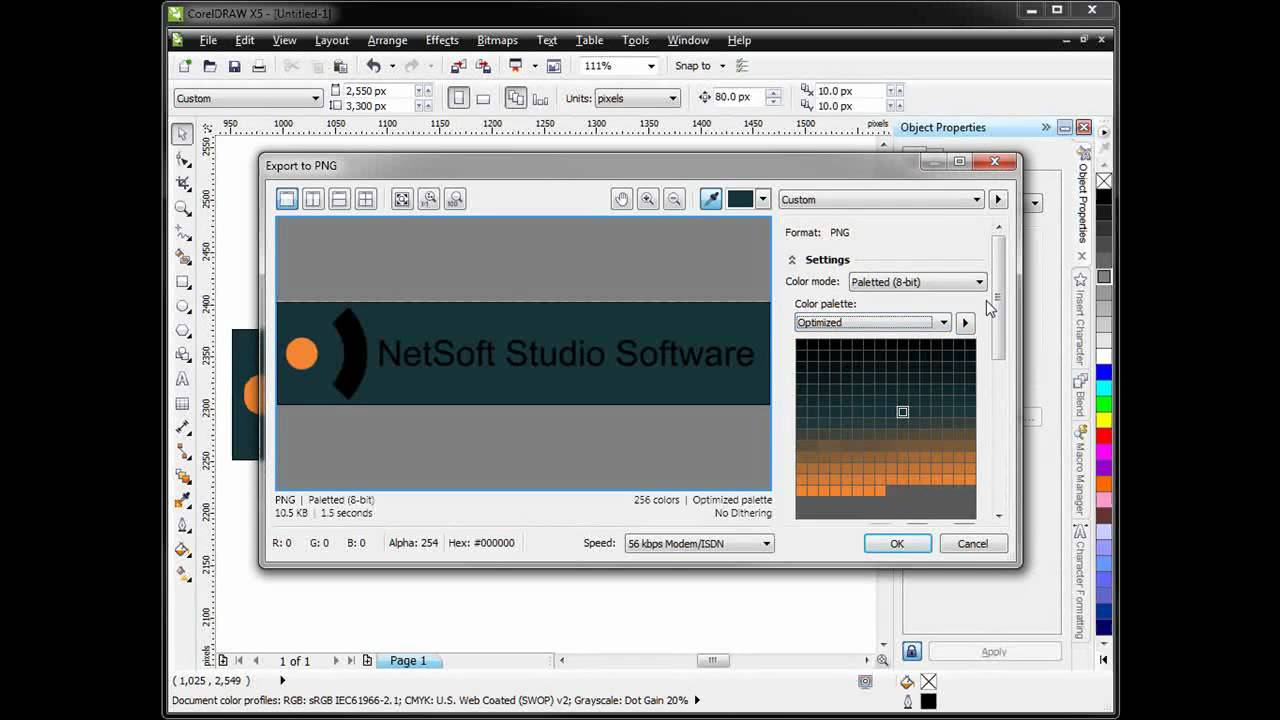Open the Units pixels dropdown
1280x720 pixels.
coord(637,98)
